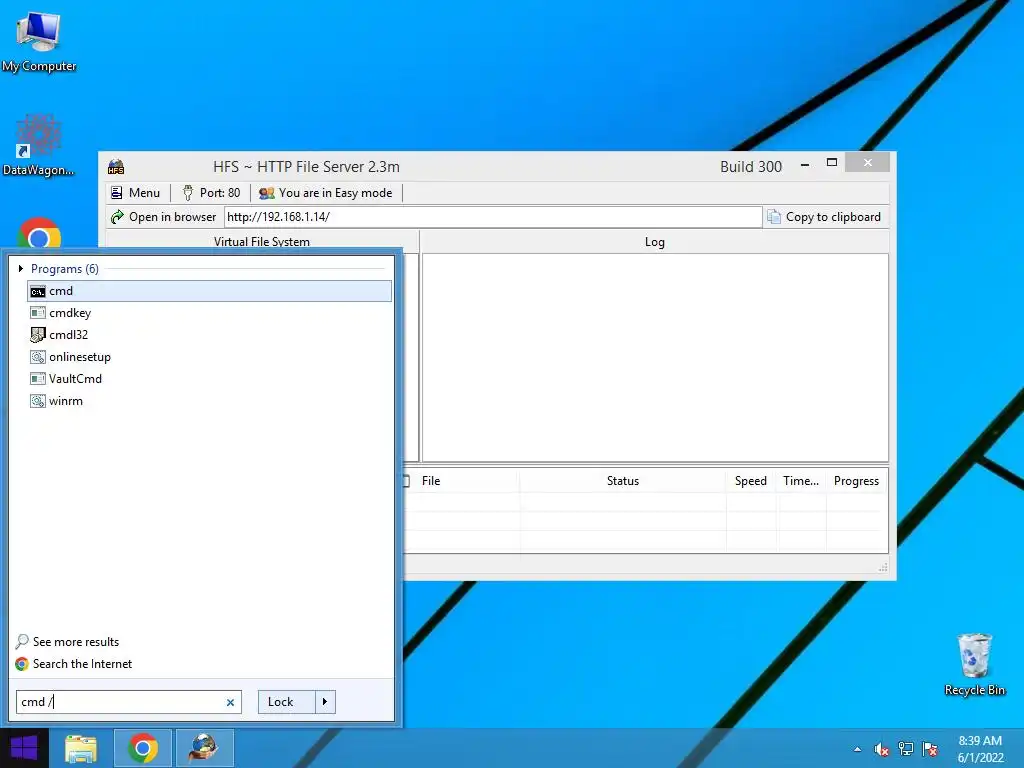Click the HFS URL address field
Viewport: 1024px width, 768px height.
coord(493,217)
